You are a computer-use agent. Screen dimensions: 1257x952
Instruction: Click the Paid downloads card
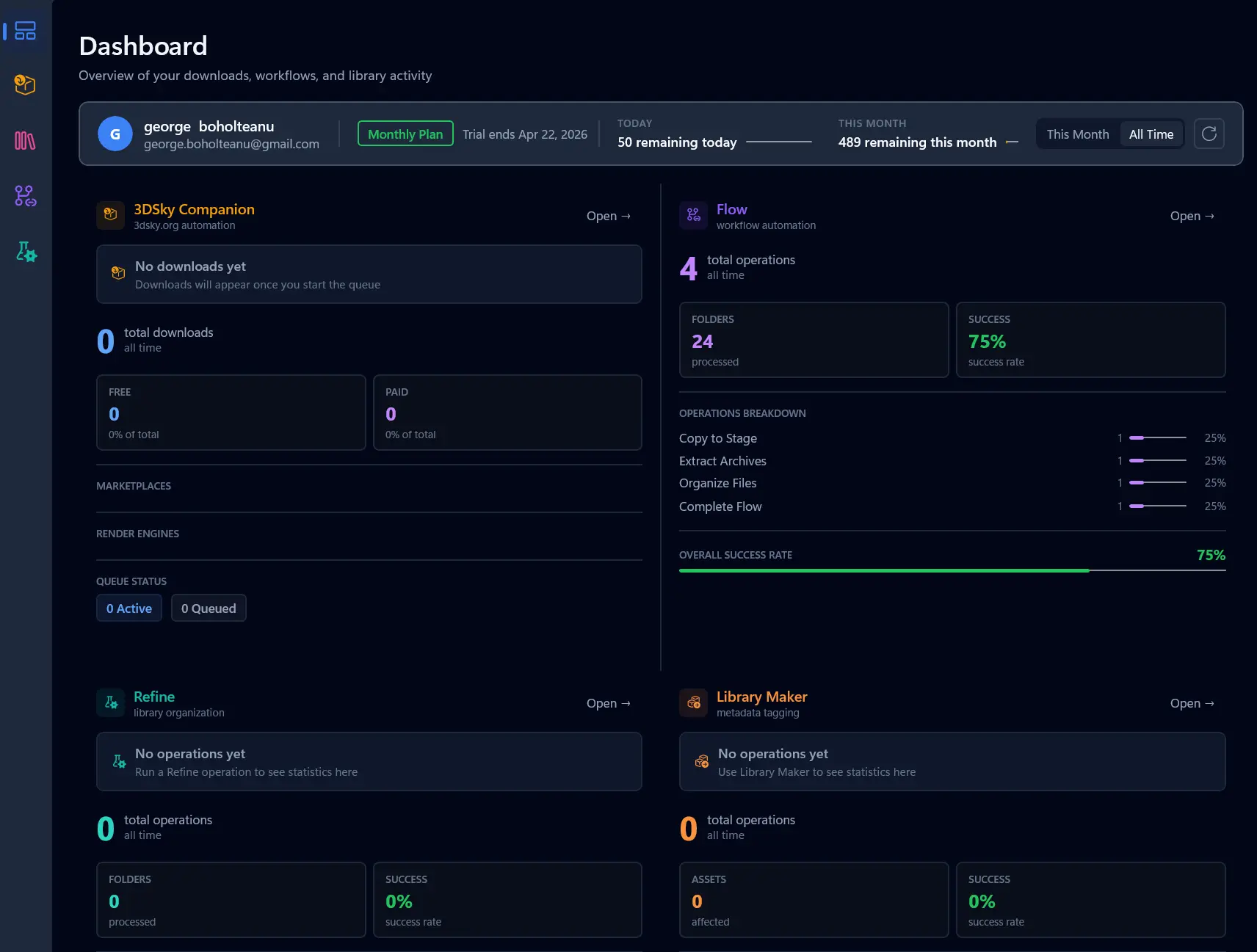[507, 413]
